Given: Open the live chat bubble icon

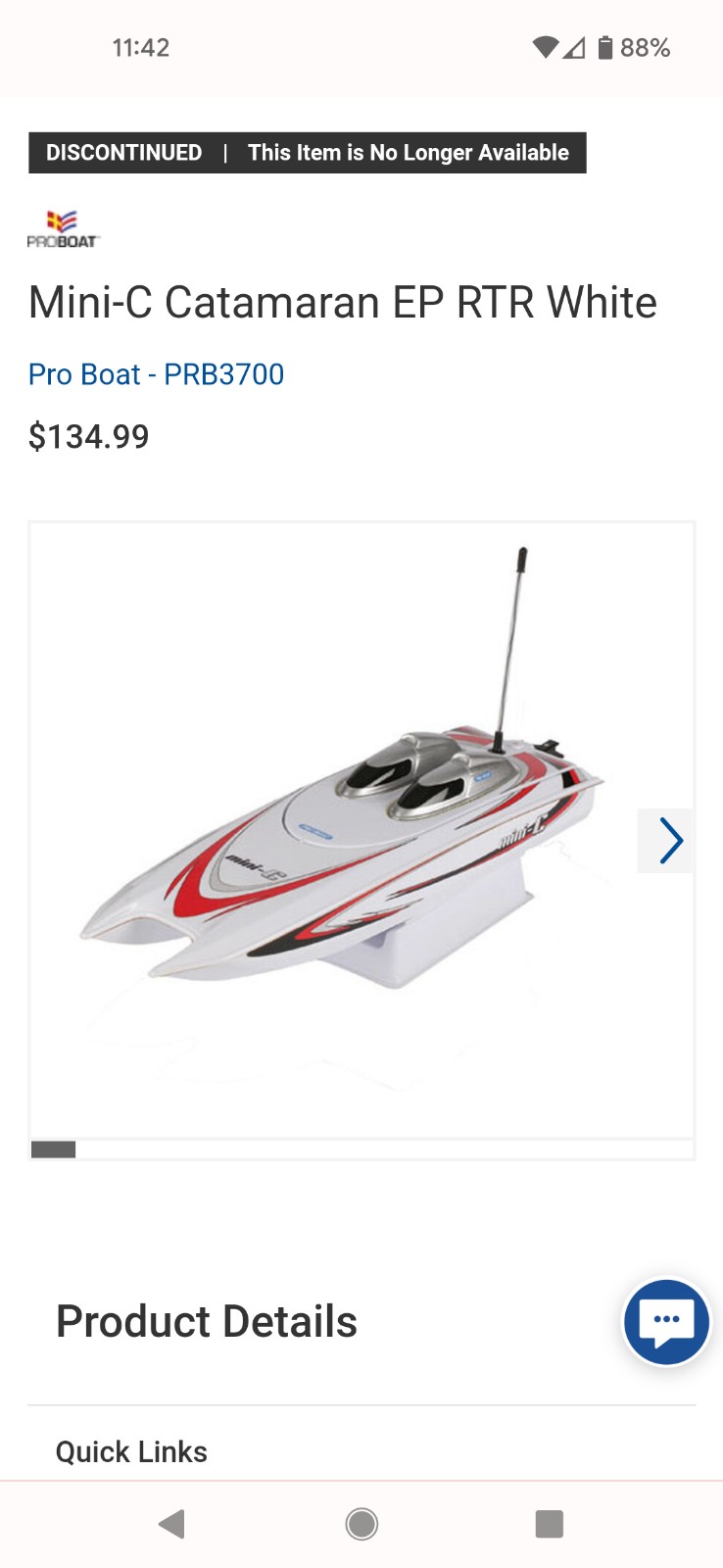Looking at the screenshot, I should tap(666, 1322).
